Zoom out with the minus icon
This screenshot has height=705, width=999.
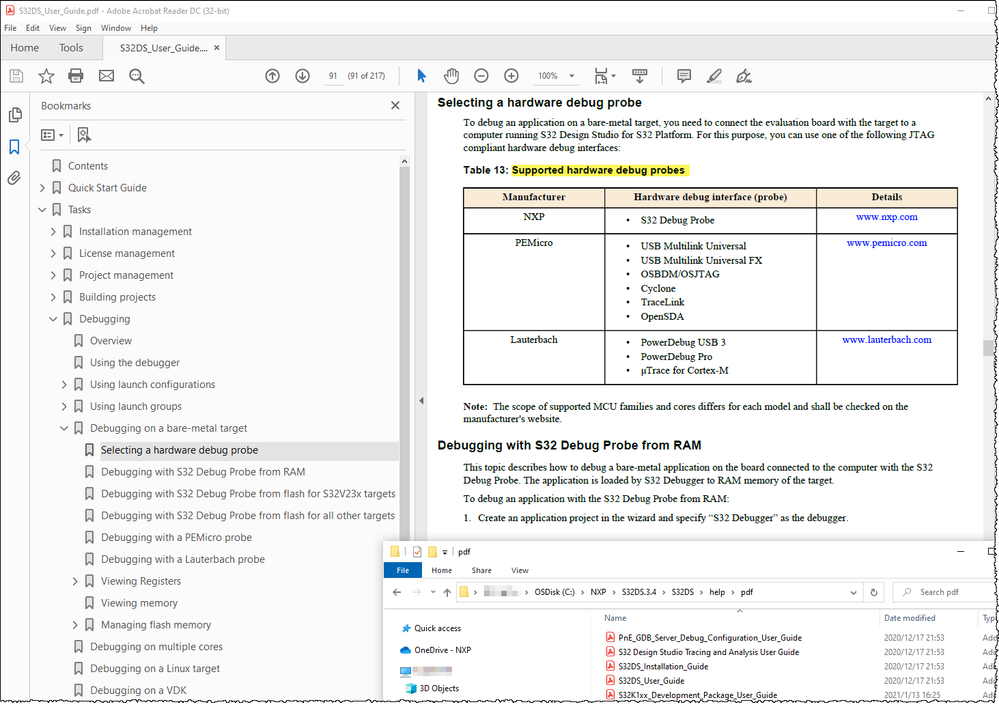coord(481,76)
